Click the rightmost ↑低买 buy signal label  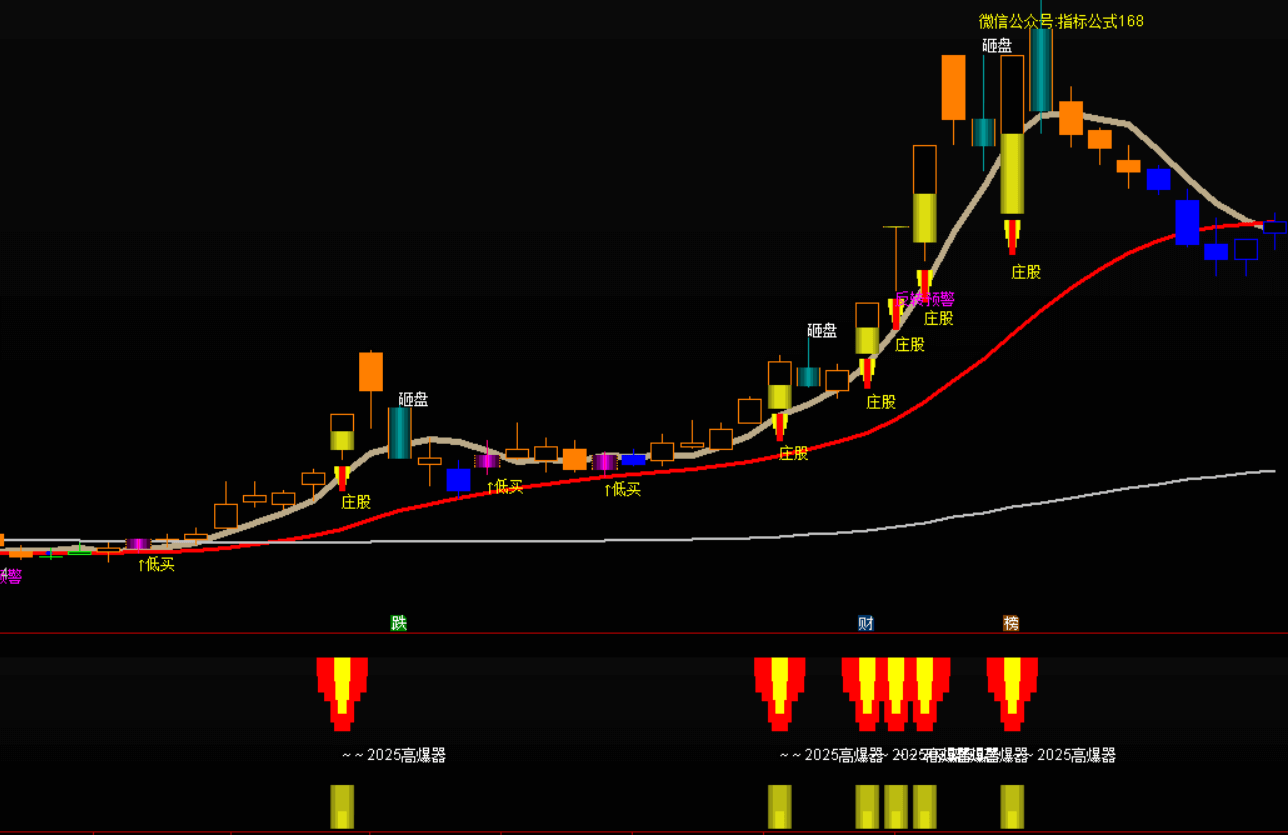[622, 489]
